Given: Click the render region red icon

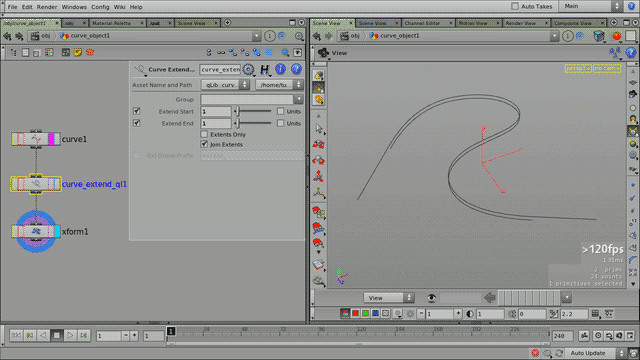Looking at the screenshot, I should point(617,36).
